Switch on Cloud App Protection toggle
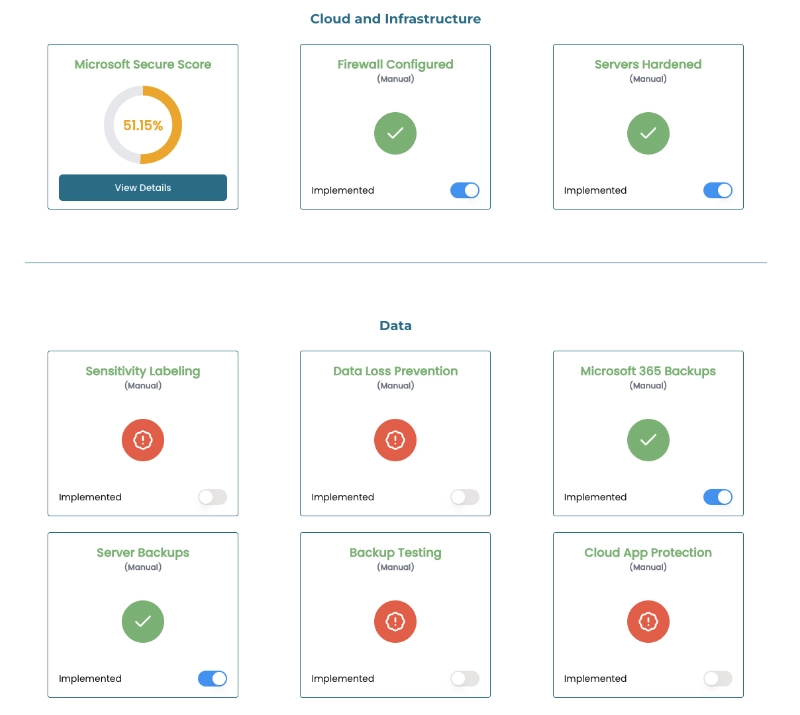Image resolution: width=800 pixels, height=715 pixels. pyautogui.click(x=718, y=678)
